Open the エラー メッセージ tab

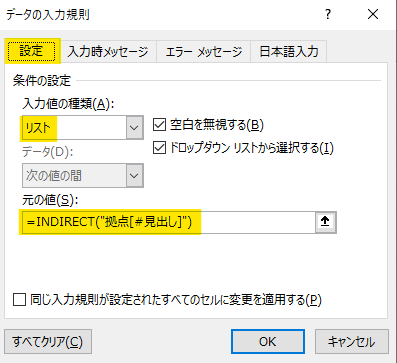pyautogui.click(x=203, y=52)
